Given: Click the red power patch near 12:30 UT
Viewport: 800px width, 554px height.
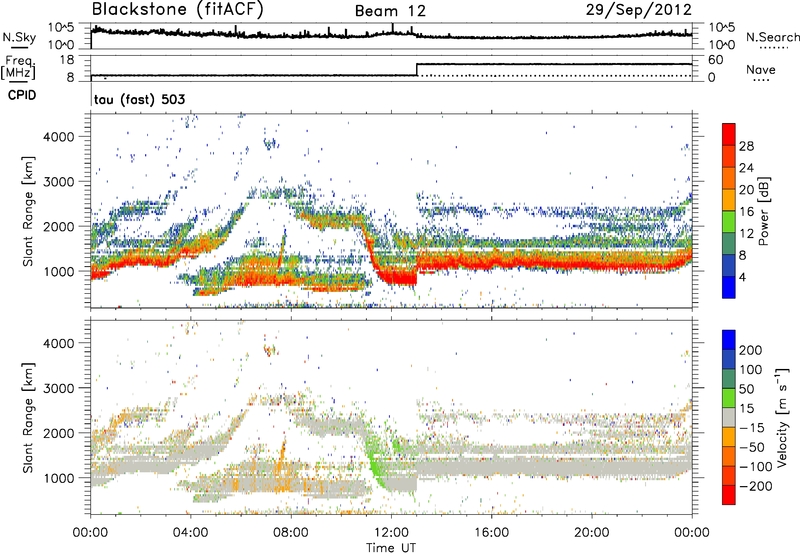Looking at the screenshot, I should pyautogui.click(x=399, y=279).
